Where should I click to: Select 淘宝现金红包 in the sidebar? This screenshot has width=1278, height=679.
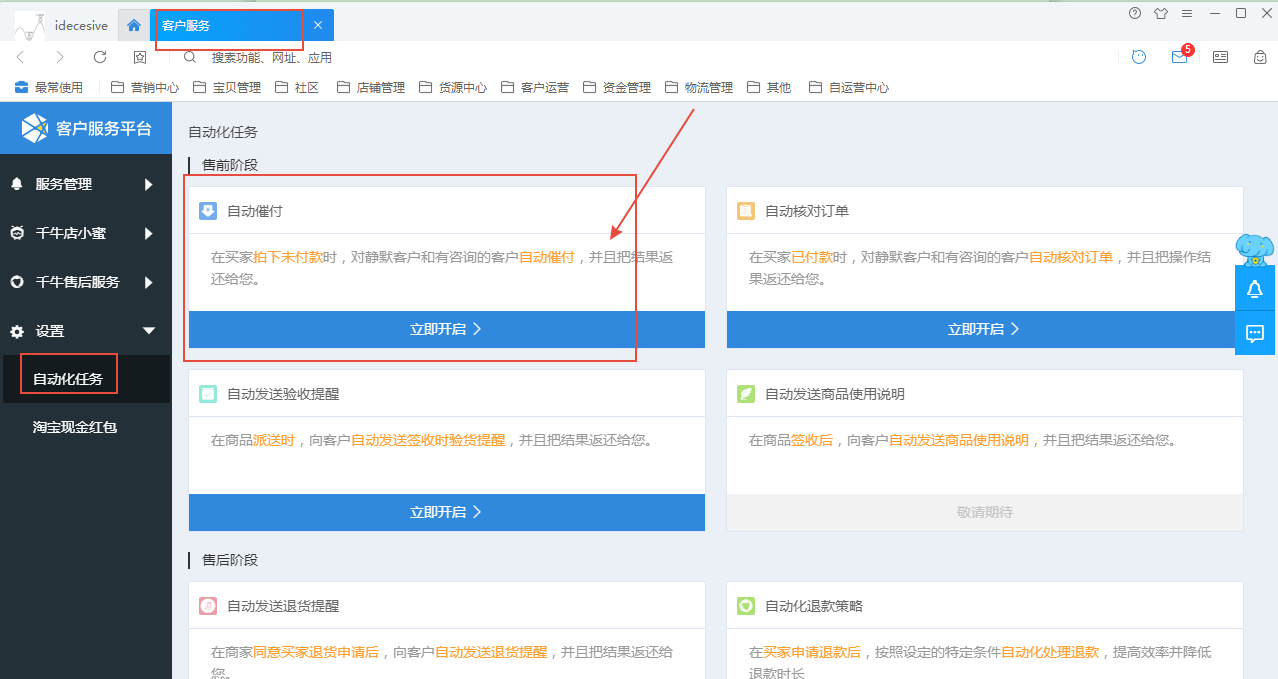[x=75, y=427]
